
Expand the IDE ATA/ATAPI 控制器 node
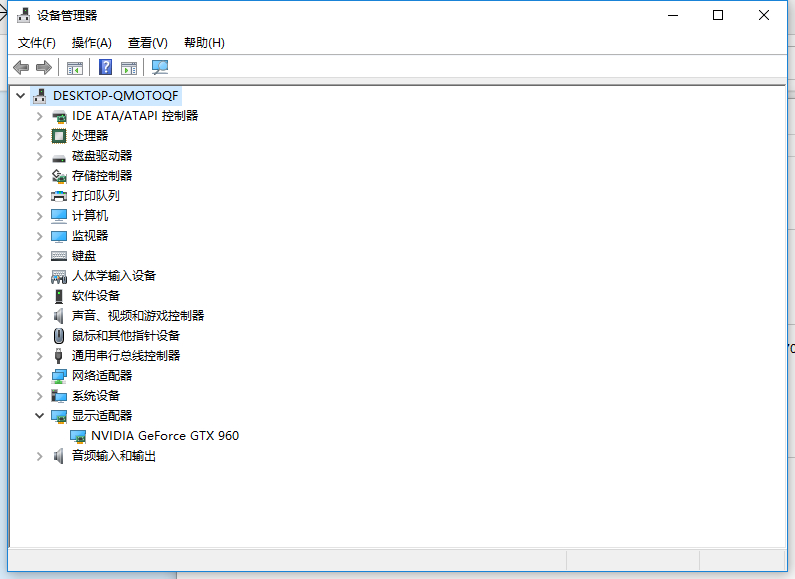tap(40, 116)
